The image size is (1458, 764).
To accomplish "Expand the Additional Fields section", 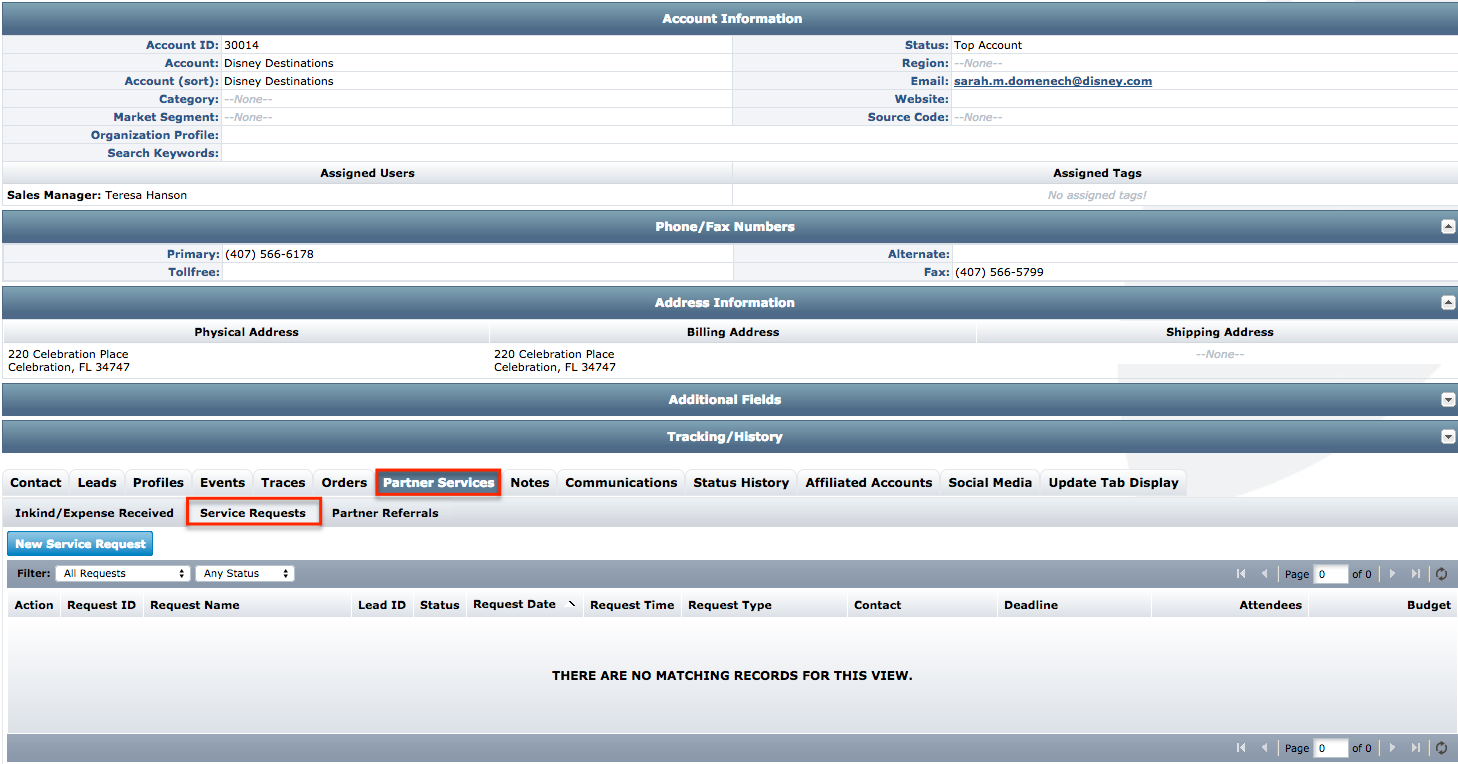I will (1447, 400).
